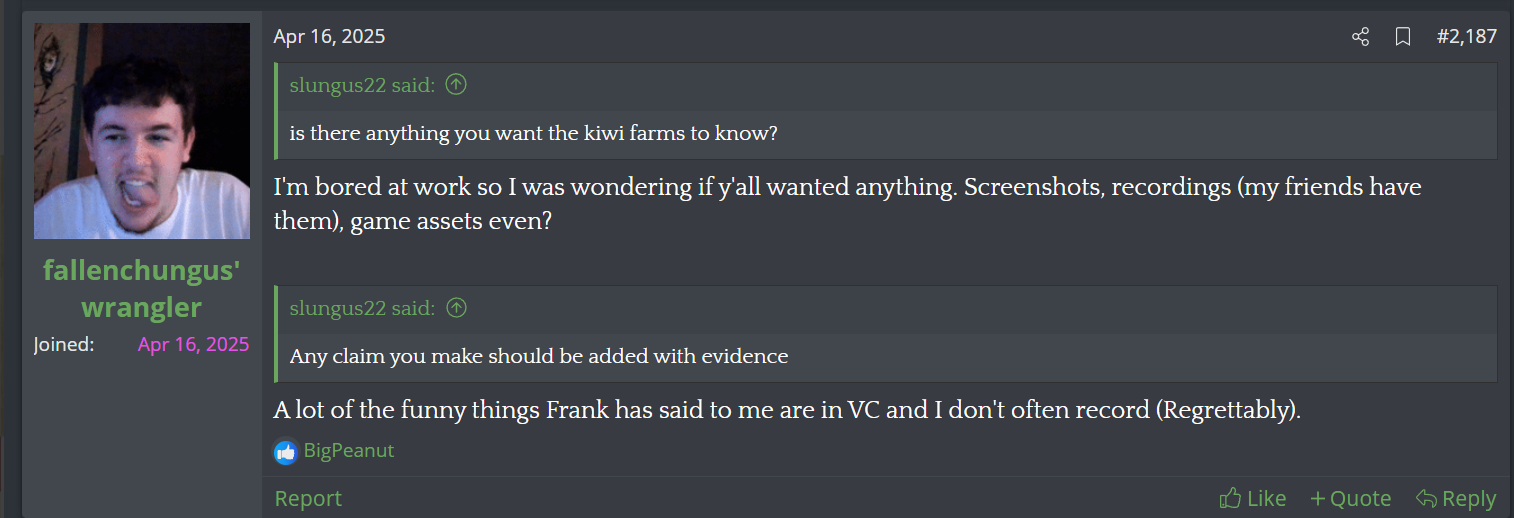Bookmark this post with the bookmark icon
1514x518 pixels.
click(1403, 37)
